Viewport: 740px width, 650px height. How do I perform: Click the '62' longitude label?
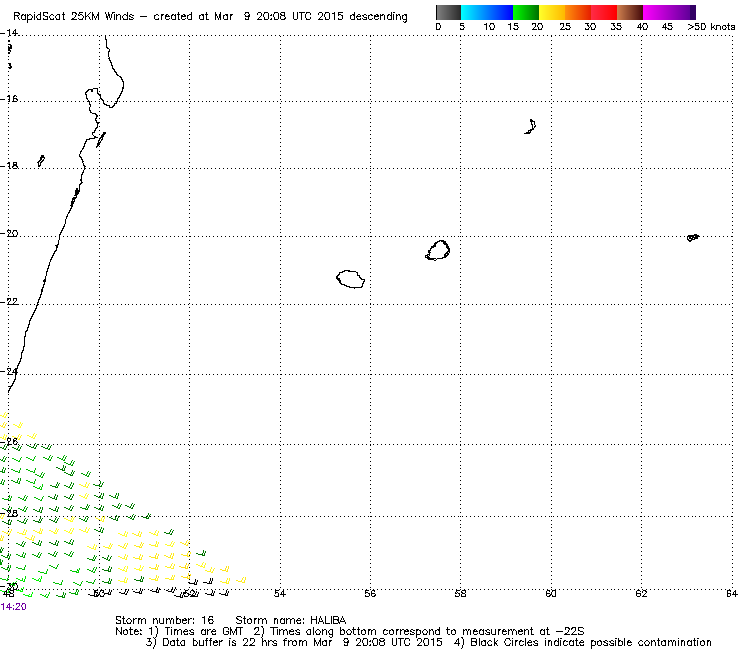tap(641, 593)
